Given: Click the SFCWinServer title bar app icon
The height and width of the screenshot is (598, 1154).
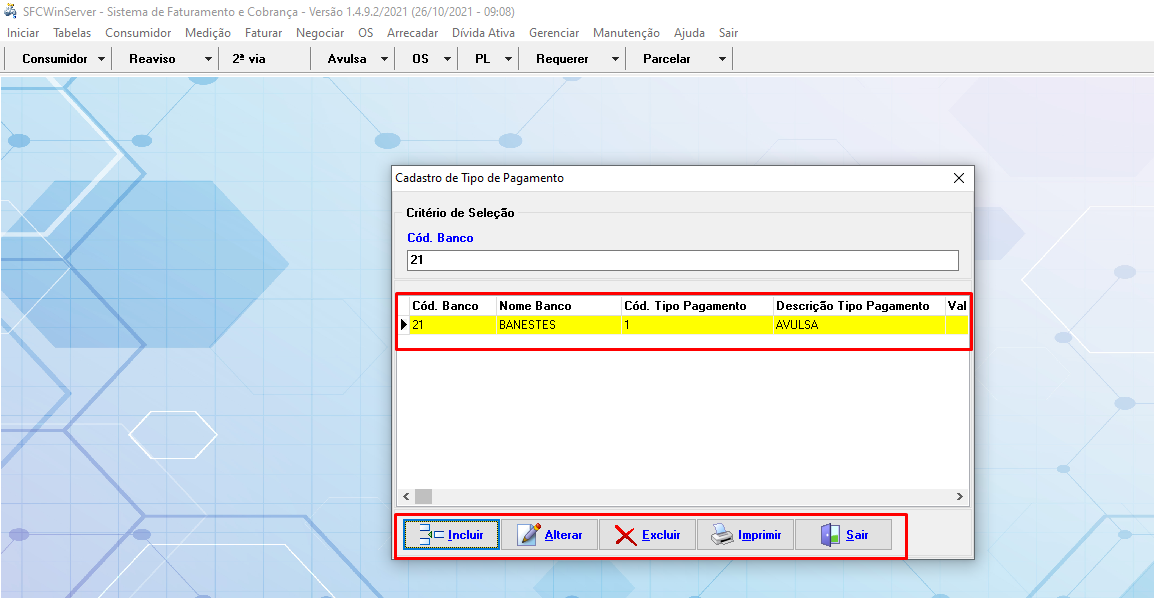Looking at the screenshot, I should (x=11, y=11).
